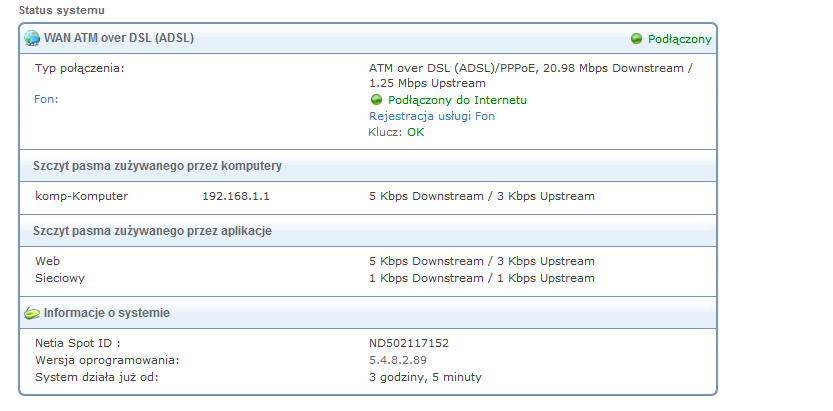Click the WAN globe icon

(x=32, y=38)
